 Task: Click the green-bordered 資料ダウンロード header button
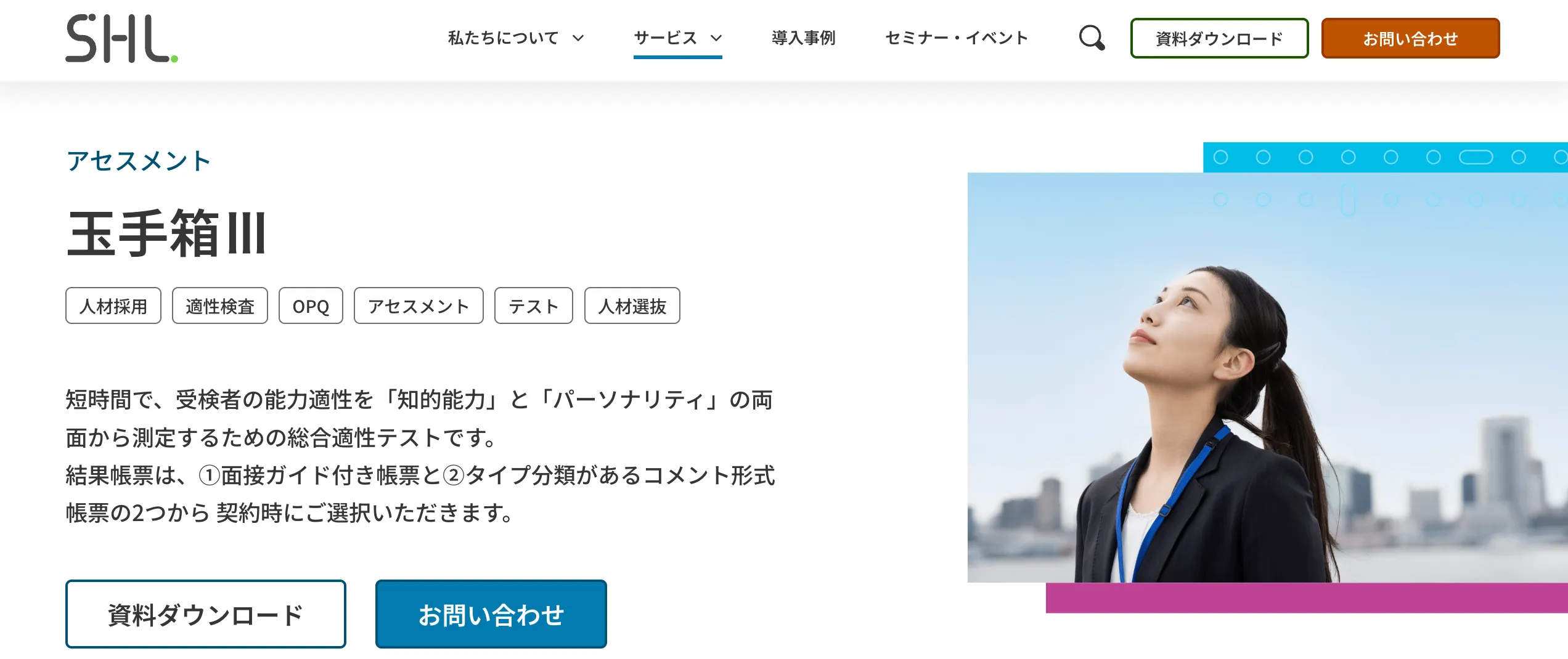tap(1219, 38)
